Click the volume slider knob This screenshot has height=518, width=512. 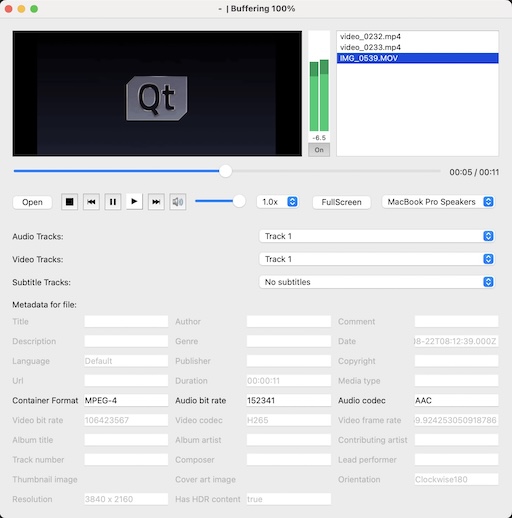pos(239,201)
